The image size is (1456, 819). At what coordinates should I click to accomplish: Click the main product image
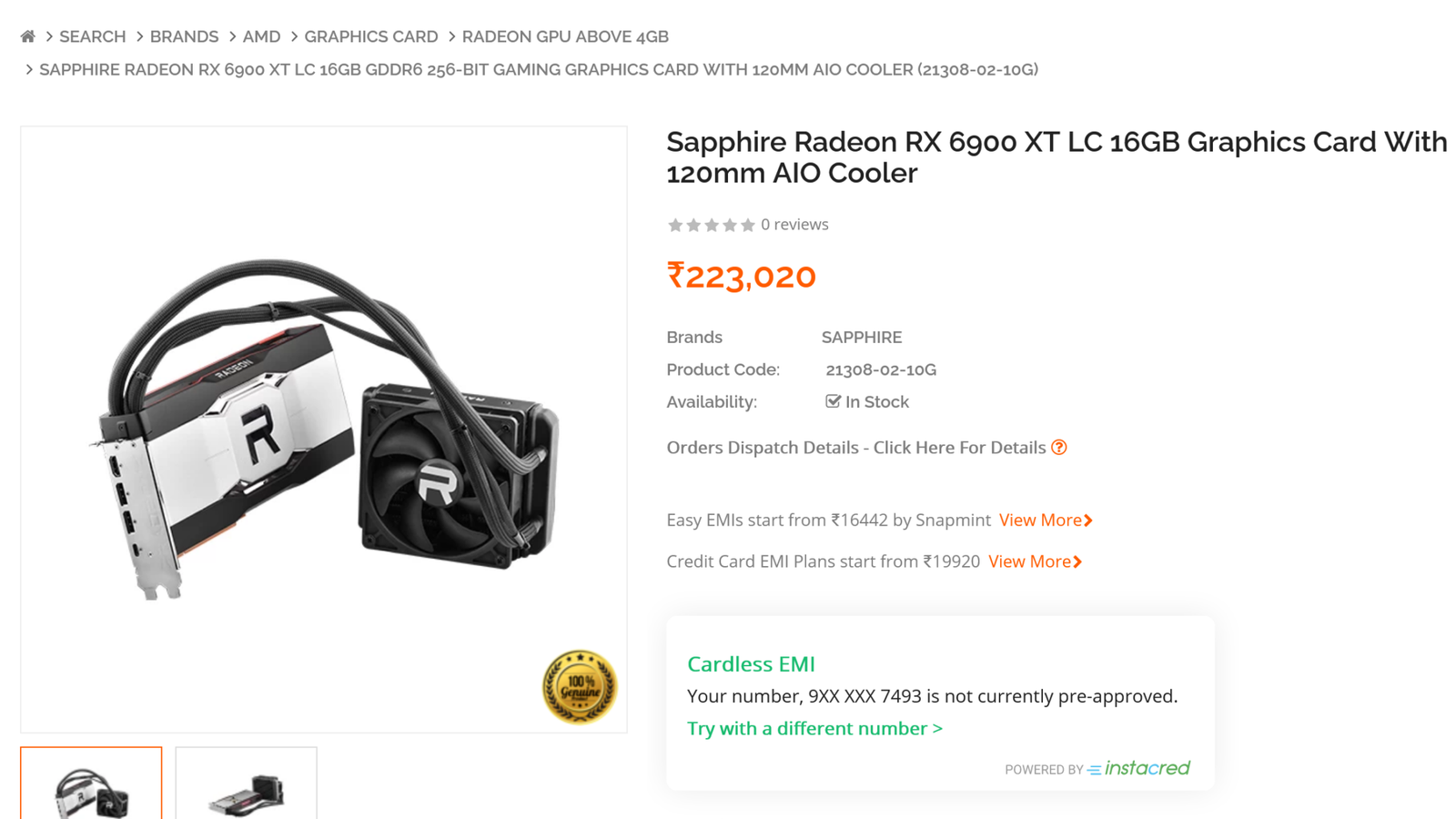click(323, 428)
